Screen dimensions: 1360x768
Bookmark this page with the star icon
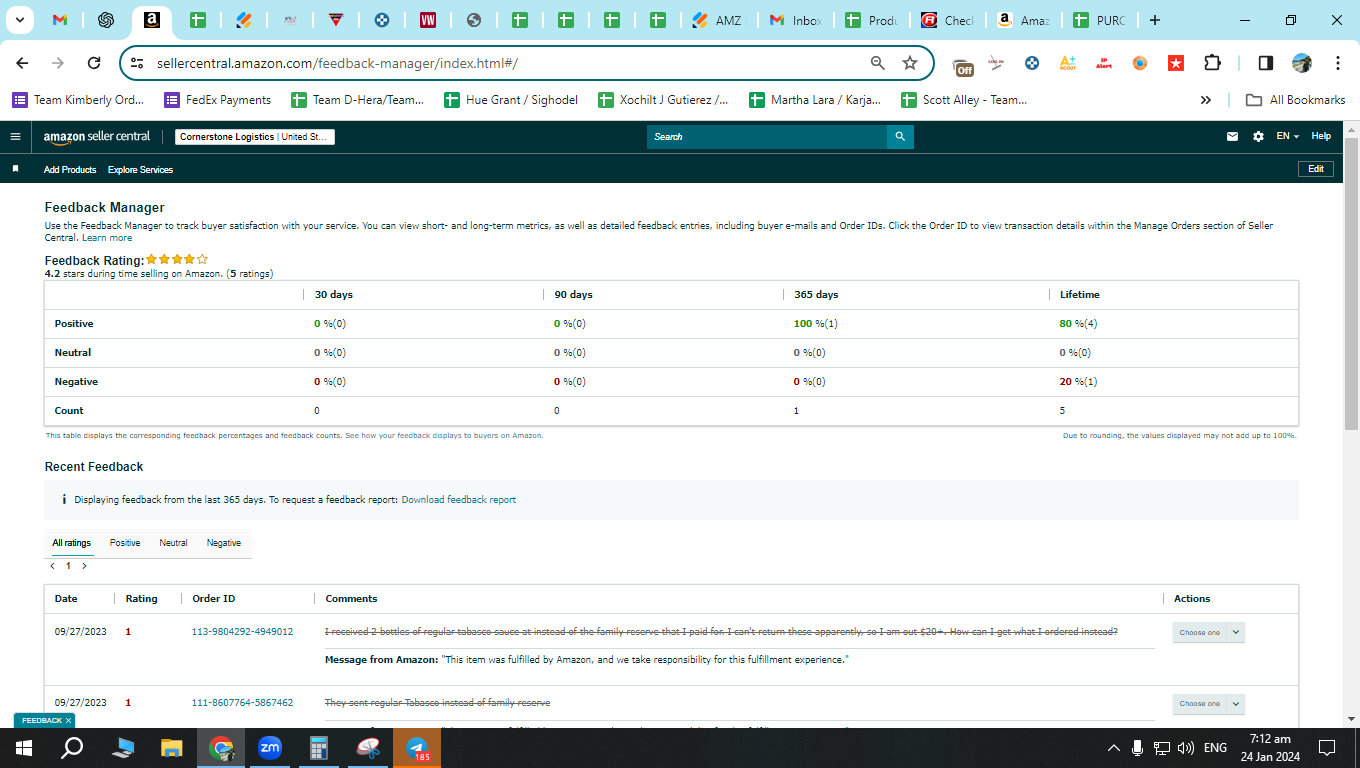click(x=910, y=63)
